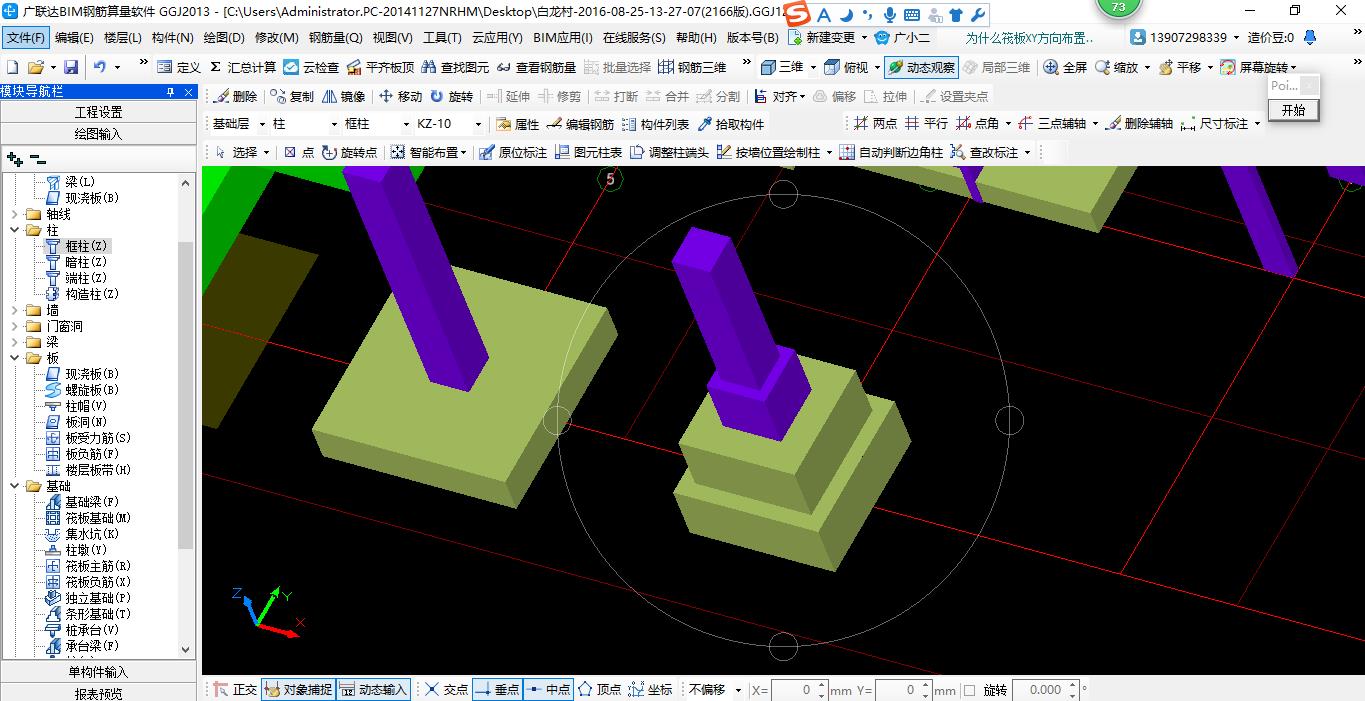Screen dimensions: 1365x701
Task: Toggle 中点 midpoint snap
Action: (x=547, y=689)
